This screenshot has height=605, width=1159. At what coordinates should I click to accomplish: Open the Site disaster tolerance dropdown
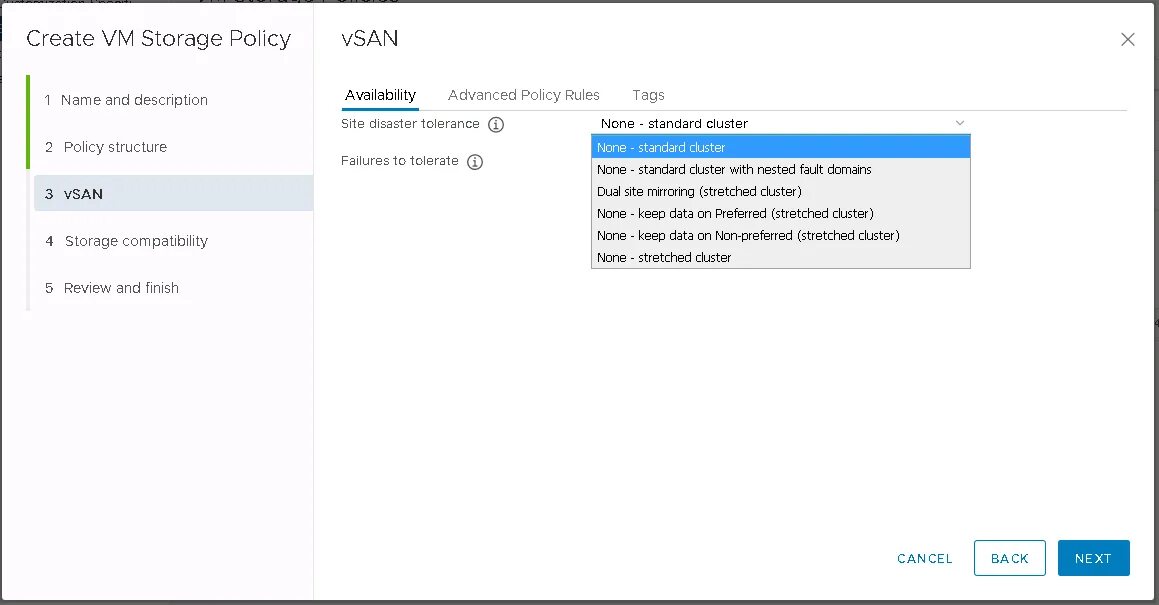click(x=782, y=124)
